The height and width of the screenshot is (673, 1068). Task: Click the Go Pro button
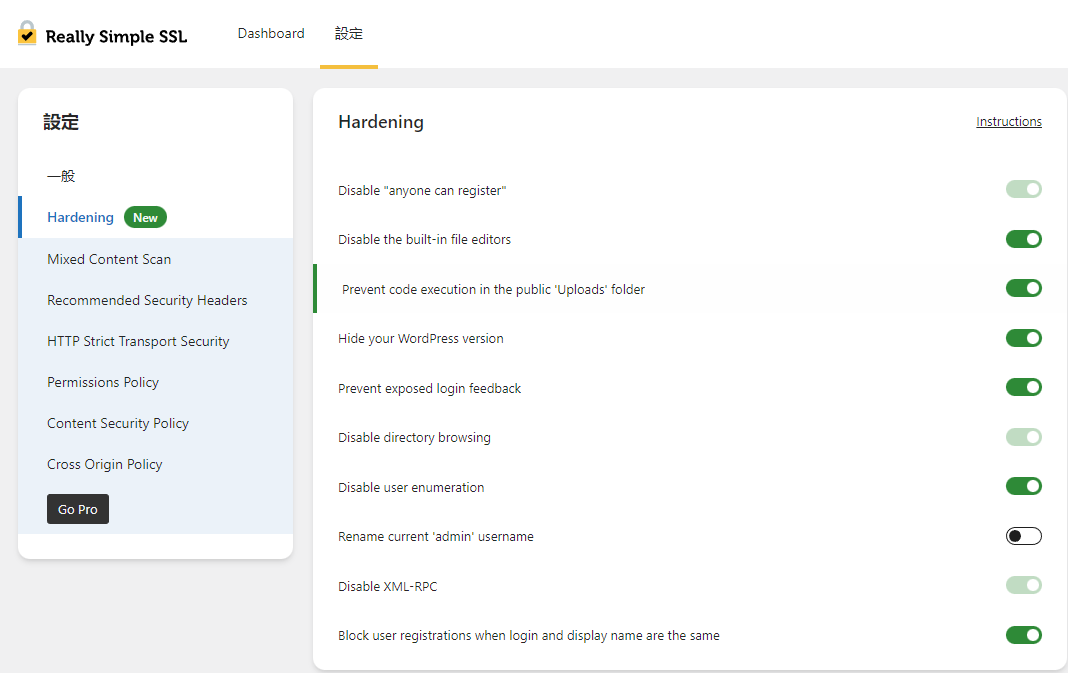tap(78, 509)
